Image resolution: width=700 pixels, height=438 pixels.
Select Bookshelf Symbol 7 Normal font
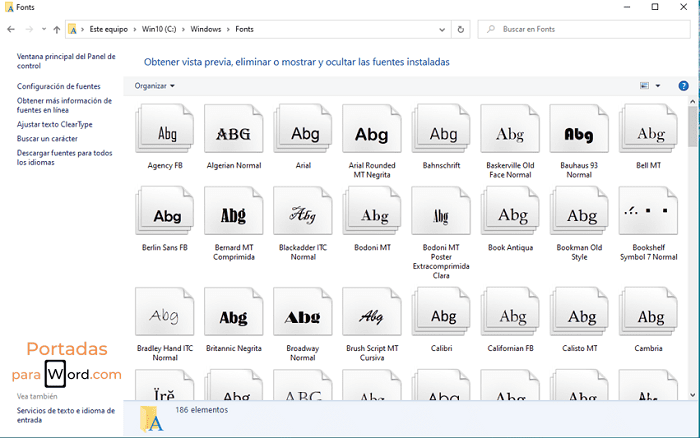[x=650, y=216]
